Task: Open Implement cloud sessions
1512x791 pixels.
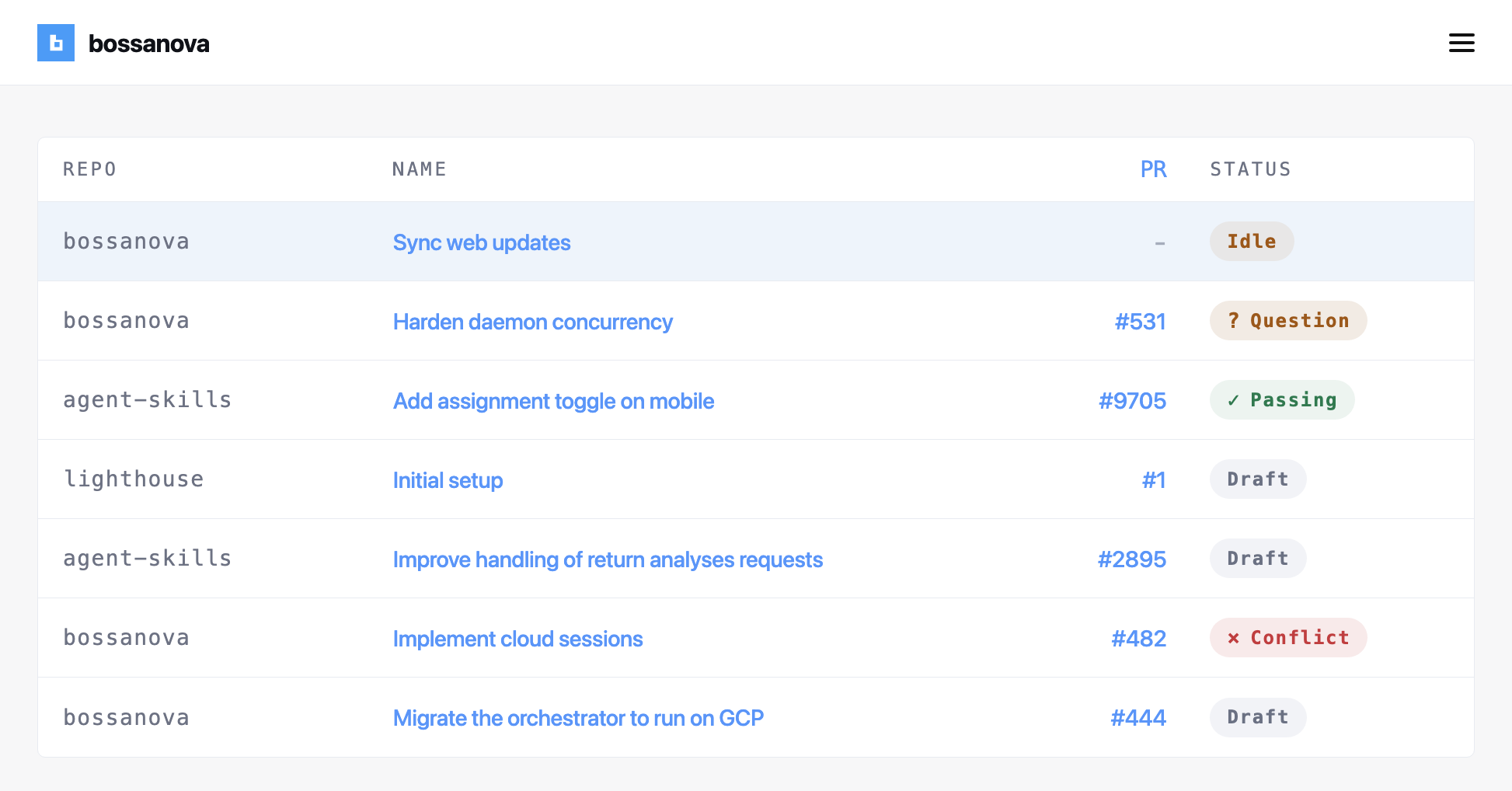Action: click(517, 639)
